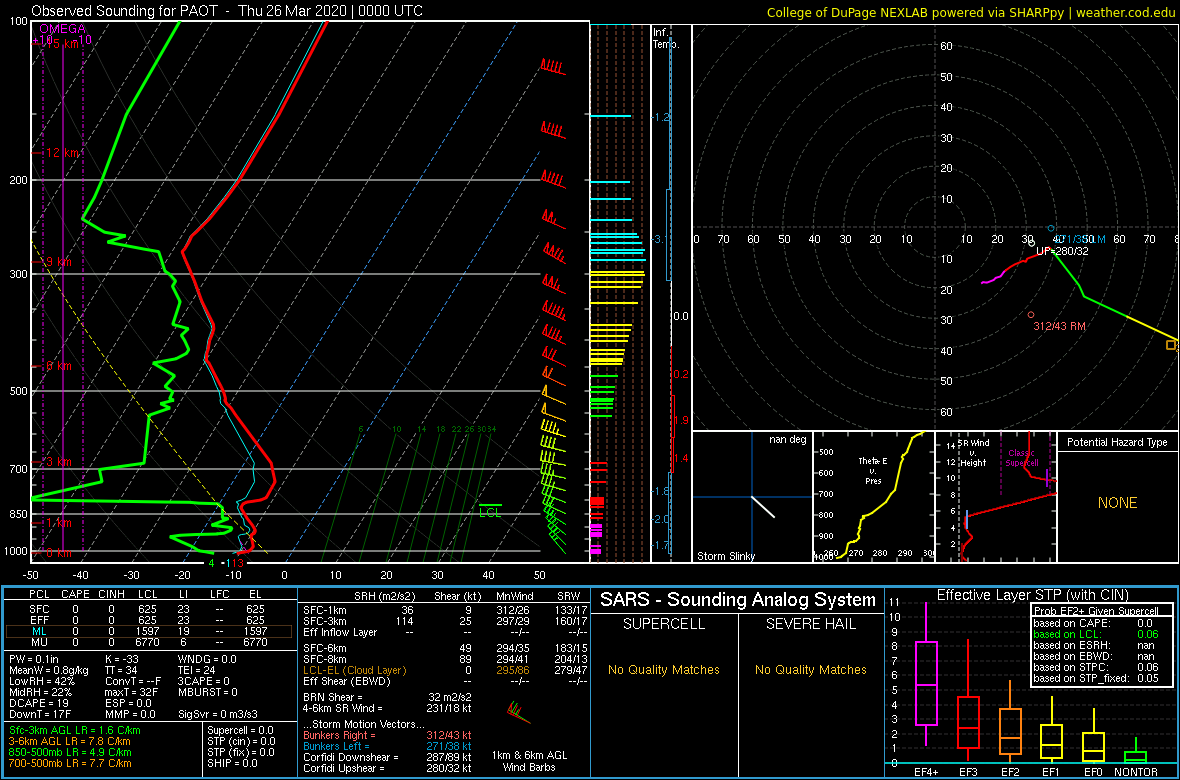
Task: Click the Corfidi Upshear vector line
Action: 386,768
